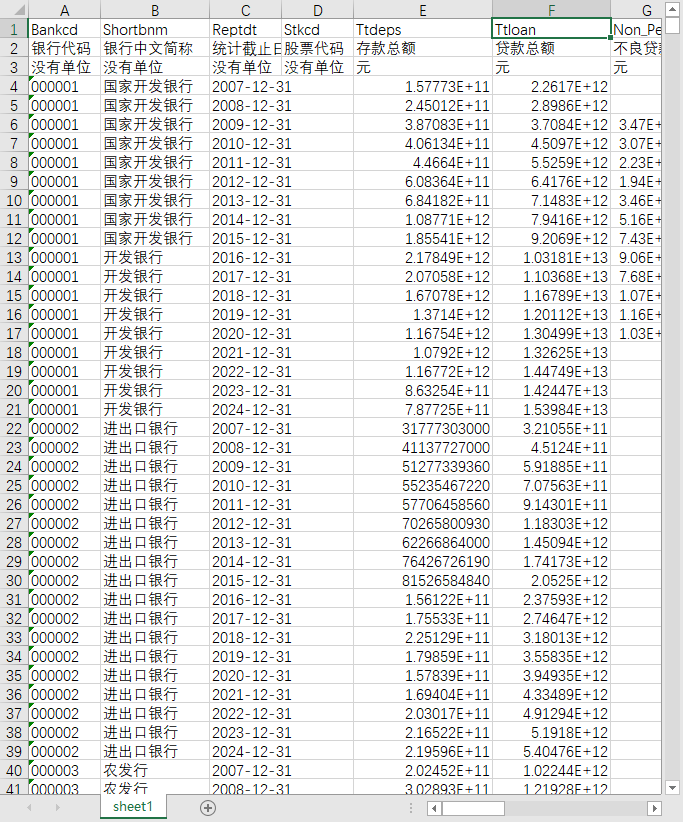The height and width of the screenshot is (822, 683).
Task: Select column F header
Action: click(x=551, y=10)
